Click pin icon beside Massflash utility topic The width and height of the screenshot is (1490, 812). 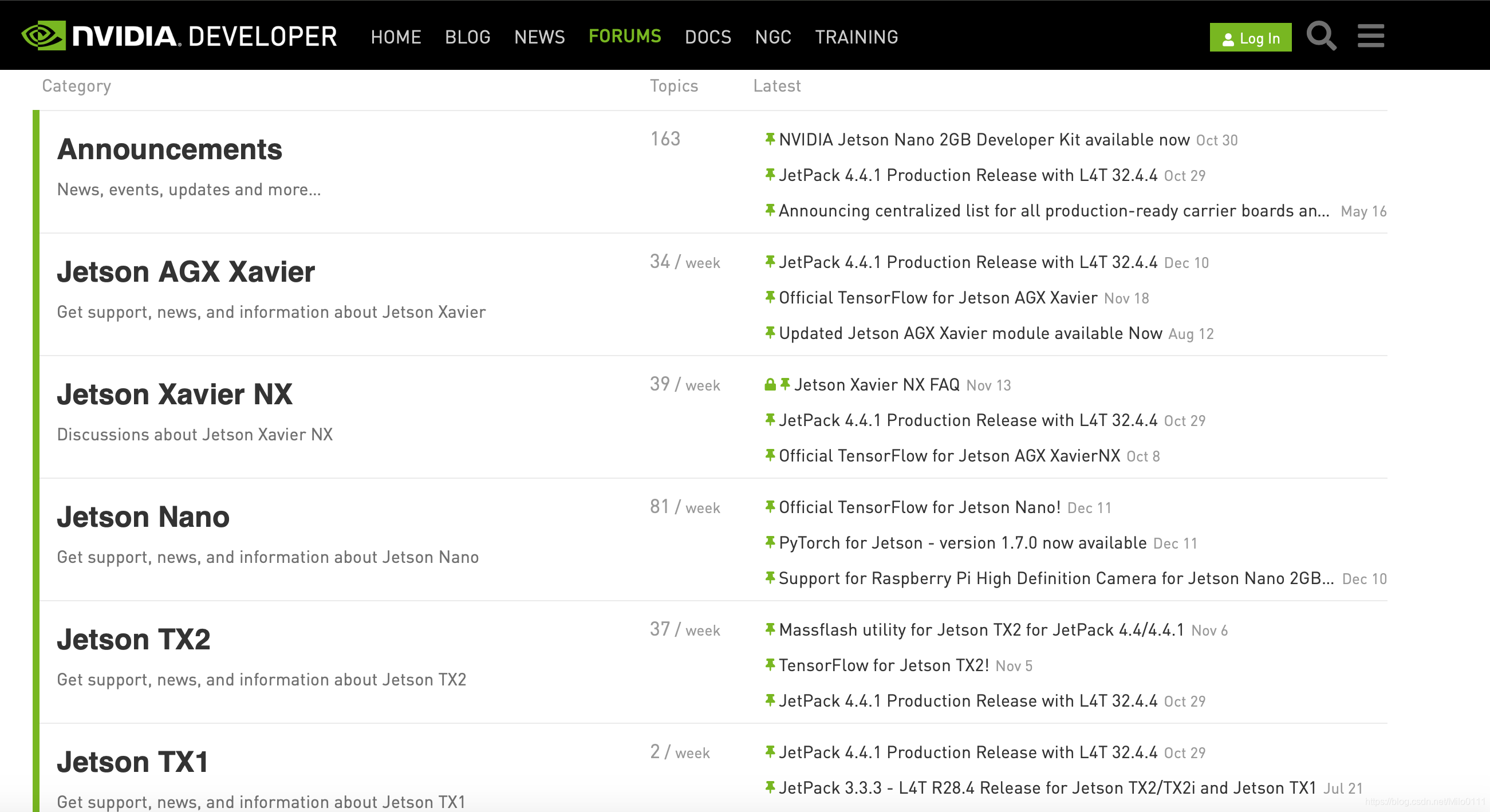[770, 629]
